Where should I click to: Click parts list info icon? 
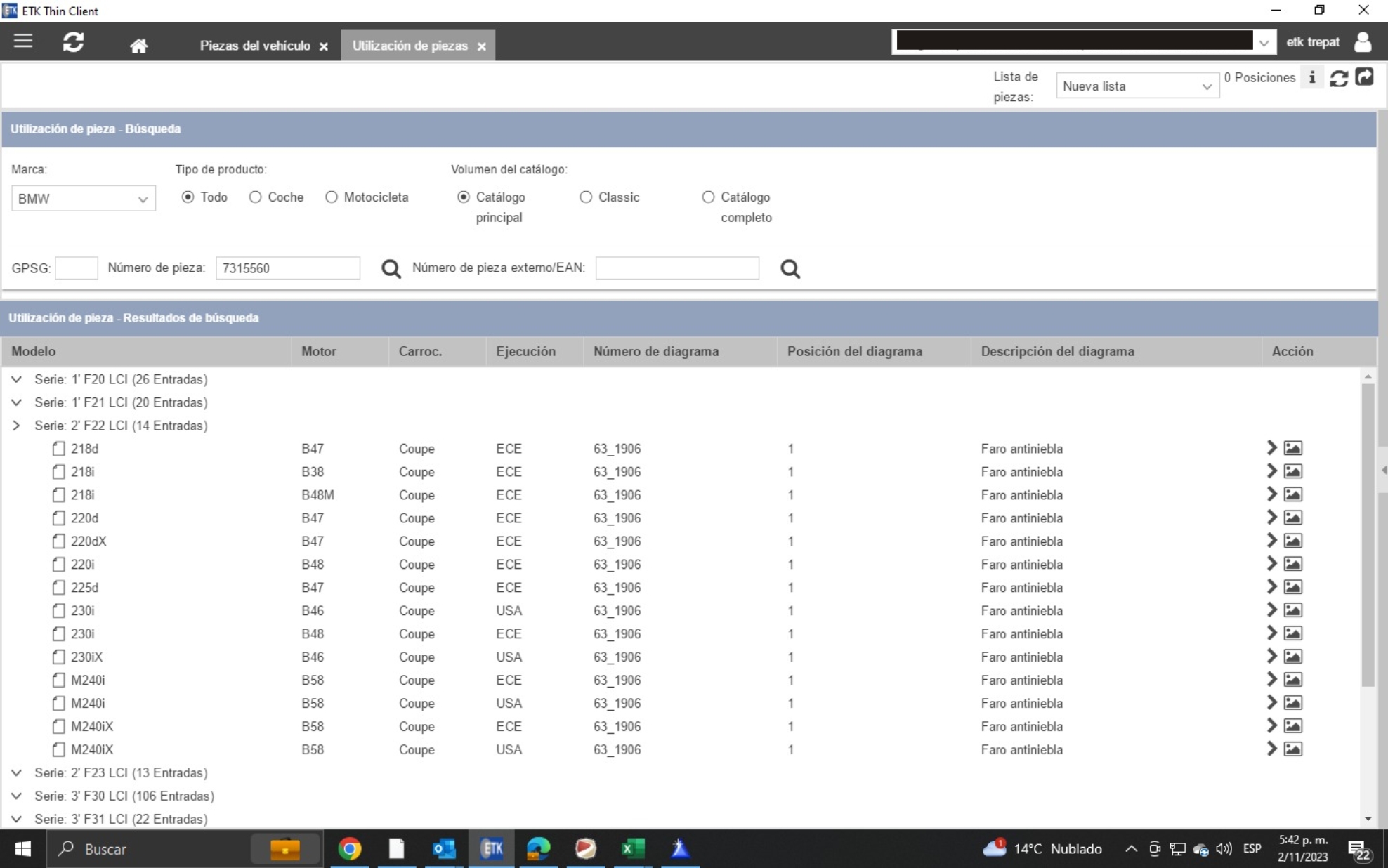click(x=1311, y=78)
